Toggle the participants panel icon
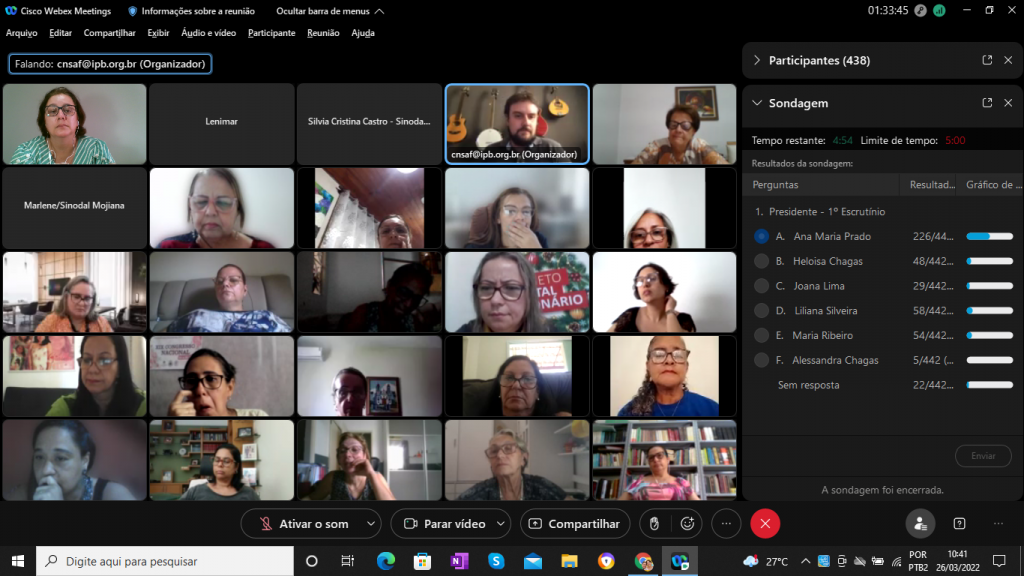 click(x=920, y=523)
